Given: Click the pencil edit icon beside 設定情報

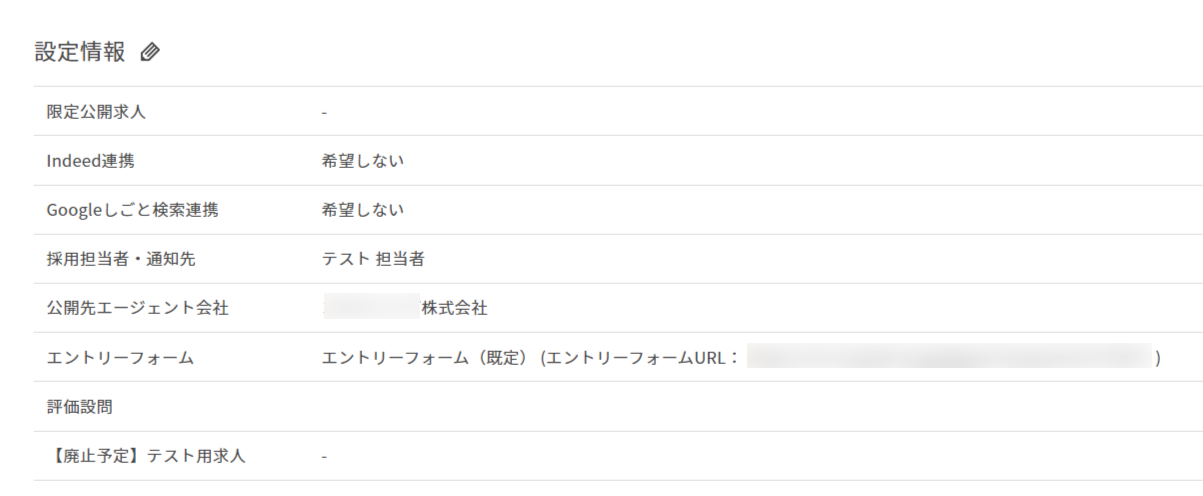Looking at the screenshot, I should pyautogui.click(x=150, y=53).
